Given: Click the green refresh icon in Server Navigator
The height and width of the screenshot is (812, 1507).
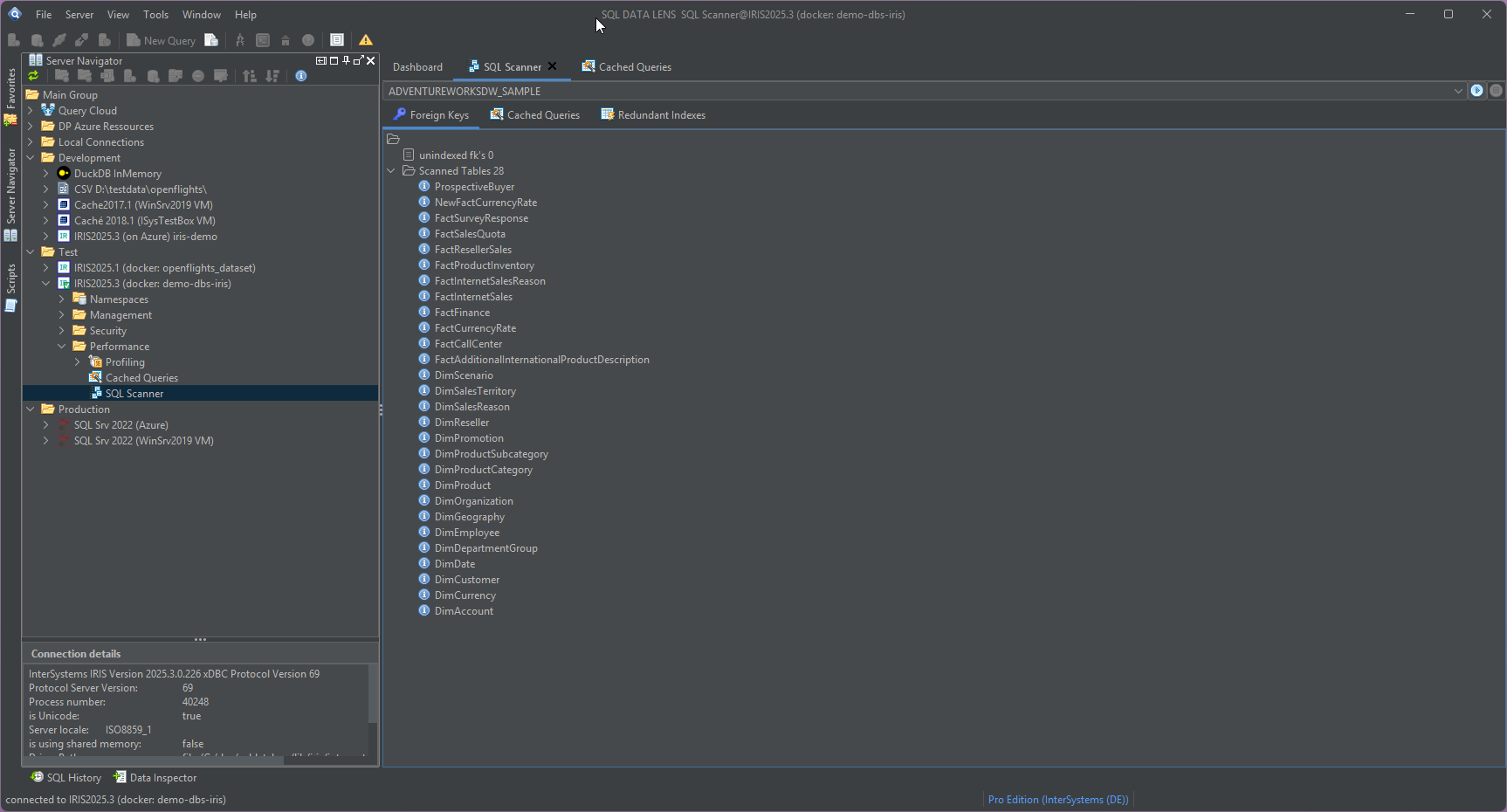Looking at the screenshot, I should click(x=33, y=76).
